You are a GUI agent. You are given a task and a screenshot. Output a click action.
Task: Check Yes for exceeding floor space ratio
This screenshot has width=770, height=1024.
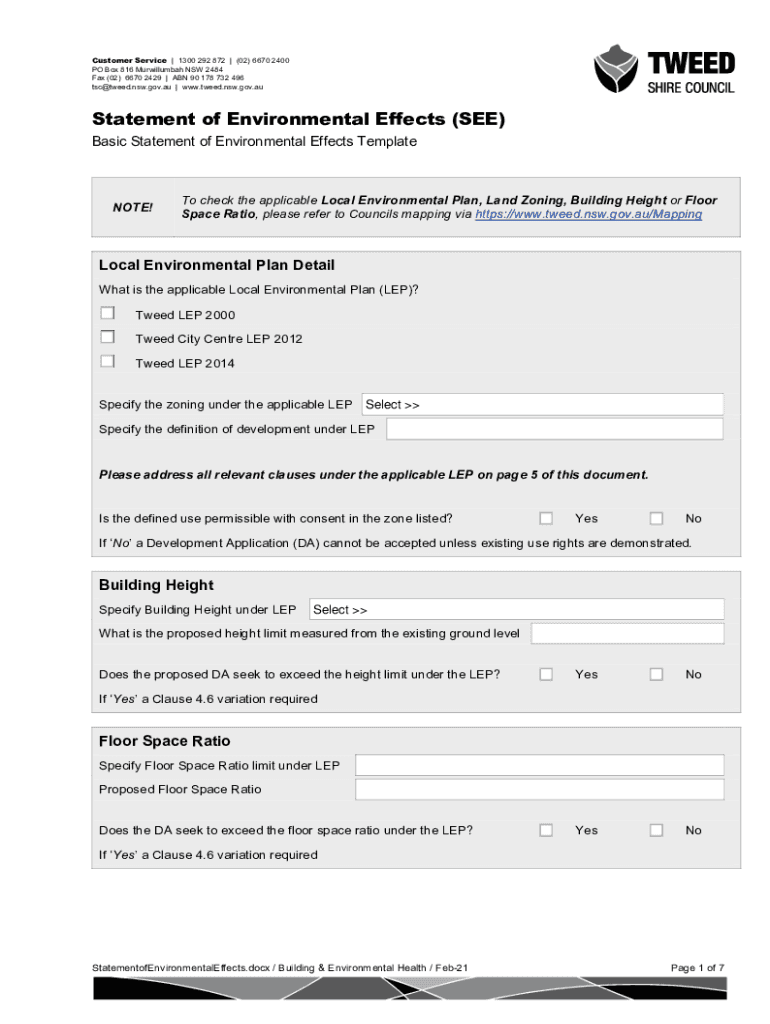point(546,830)
